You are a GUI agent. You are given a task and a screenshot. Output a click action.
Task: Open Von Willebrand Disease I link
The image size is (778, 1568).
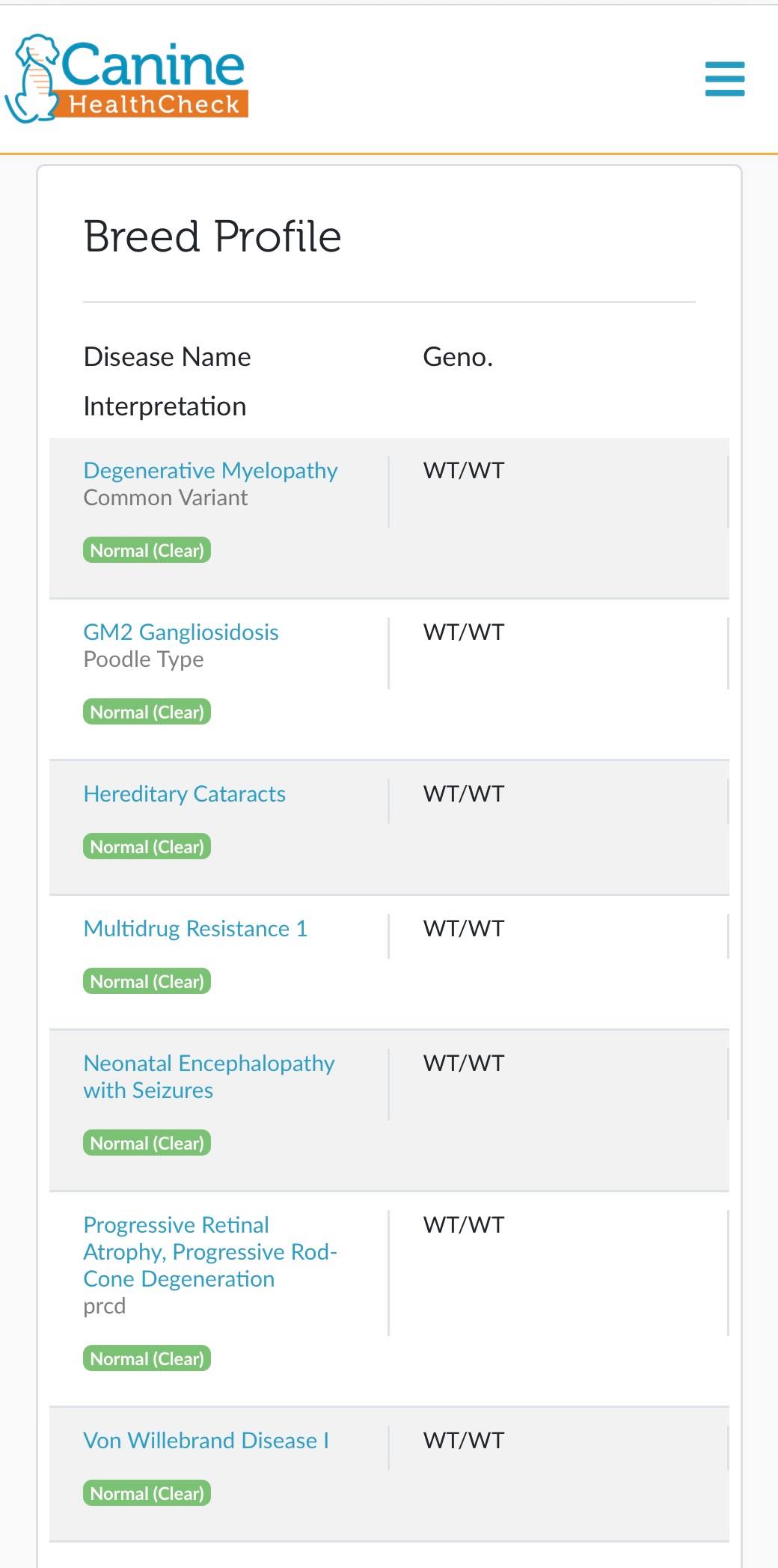tap(206, 1441)
